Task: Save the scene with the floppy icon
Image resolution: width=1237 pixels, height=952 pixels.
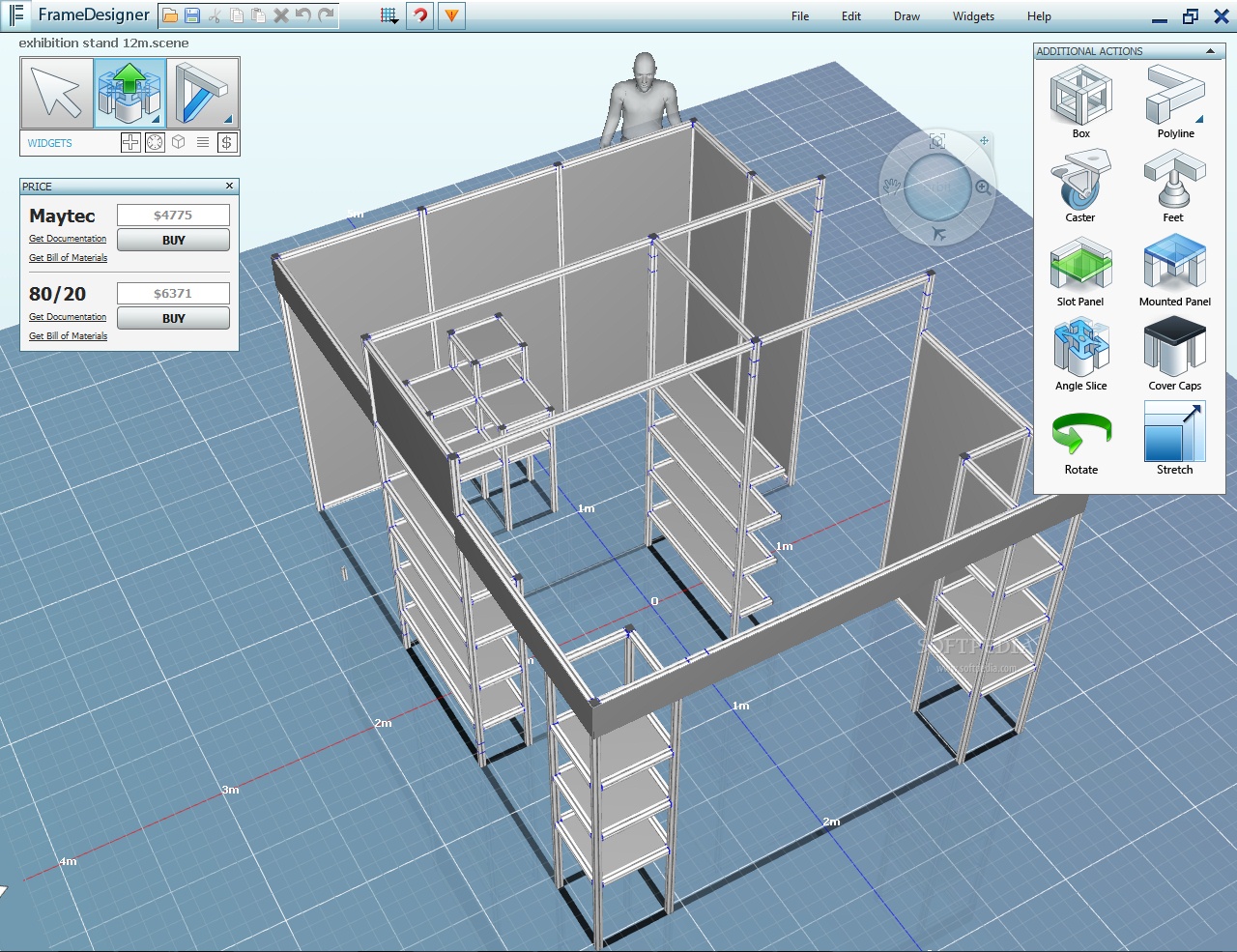Action: click(x=191, y=15)
